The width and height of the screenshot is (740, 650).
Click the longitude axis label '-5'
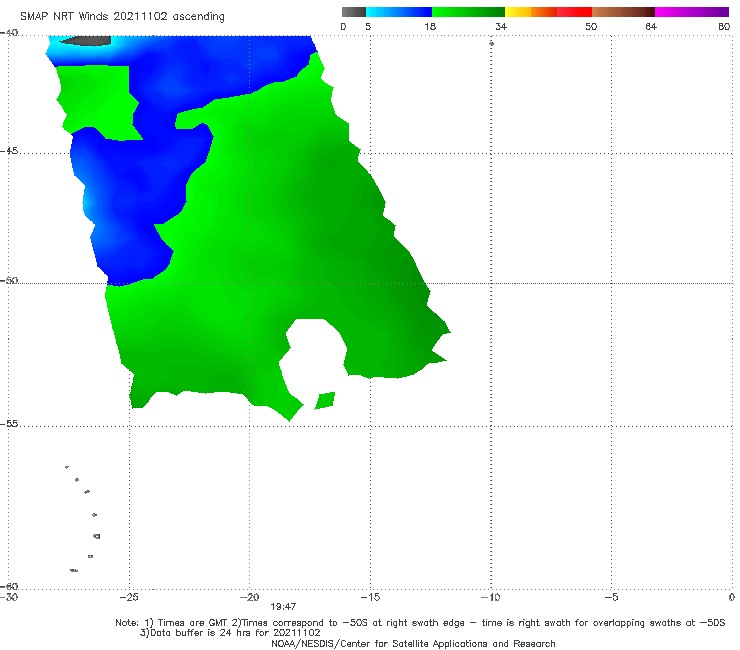pos(611,597)
